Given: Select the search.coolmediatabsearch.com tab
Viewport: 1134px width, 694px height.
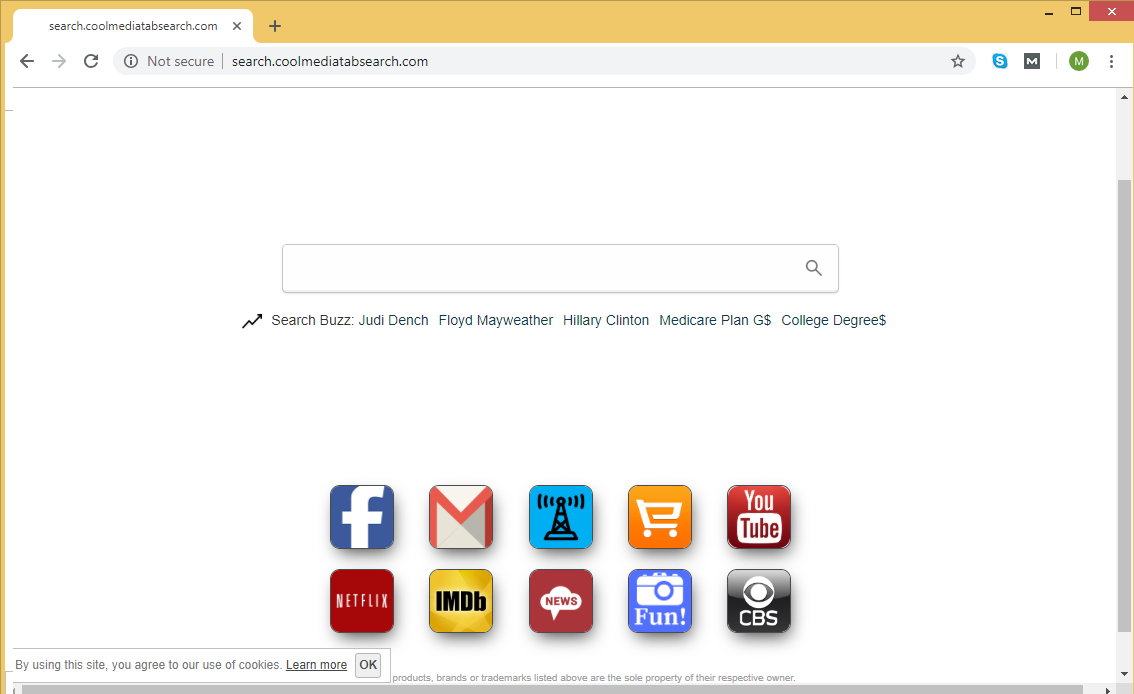Looking at the screenshot, I should pos(133,26).
